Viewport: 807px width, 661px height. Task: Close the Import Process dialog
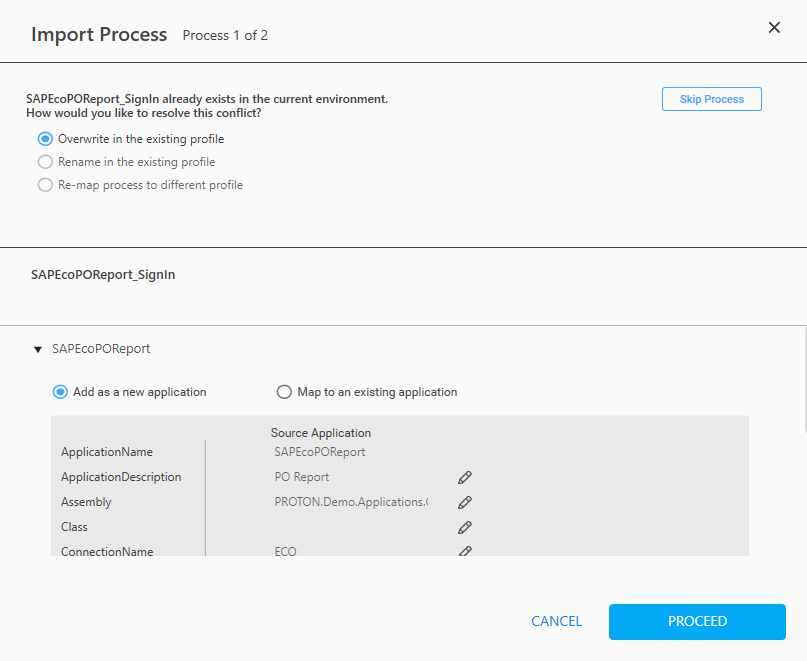[774, 28]
